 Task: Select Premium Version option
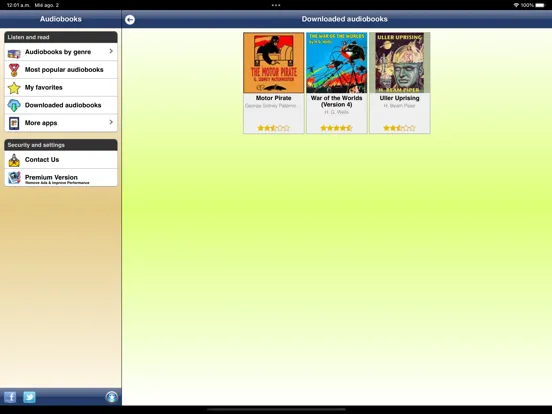(61, 177)
